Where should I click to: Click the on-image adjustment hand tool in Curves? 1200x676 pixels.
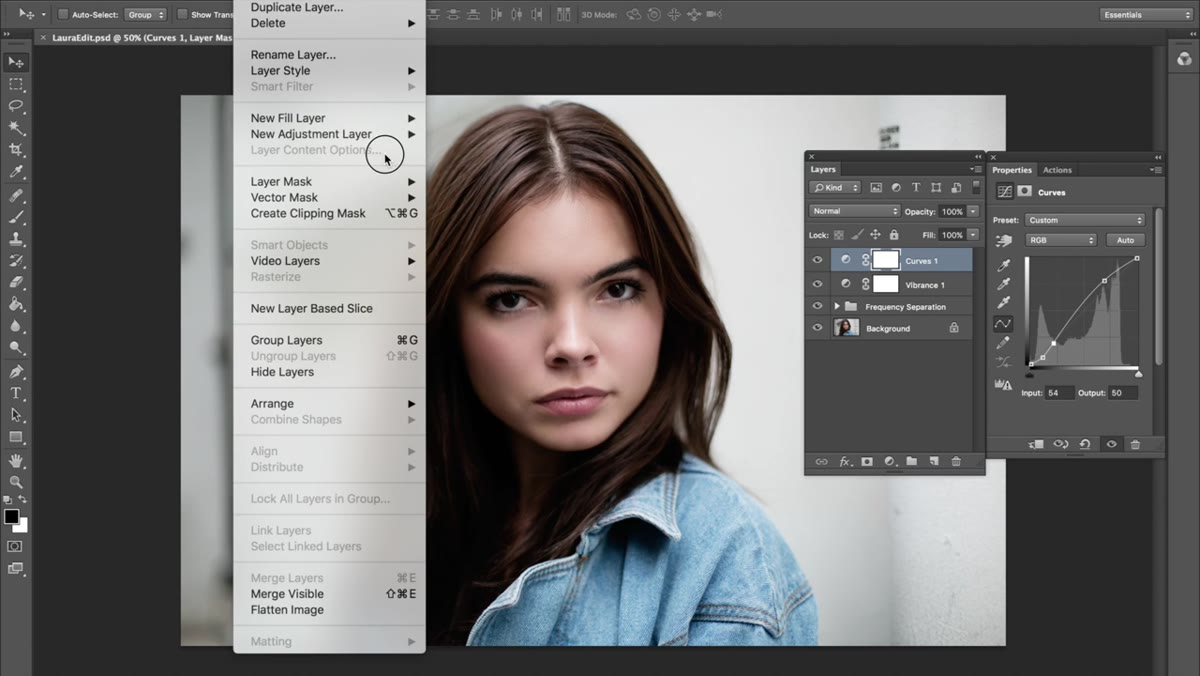pyautogui.click(x=1003, y=240)
